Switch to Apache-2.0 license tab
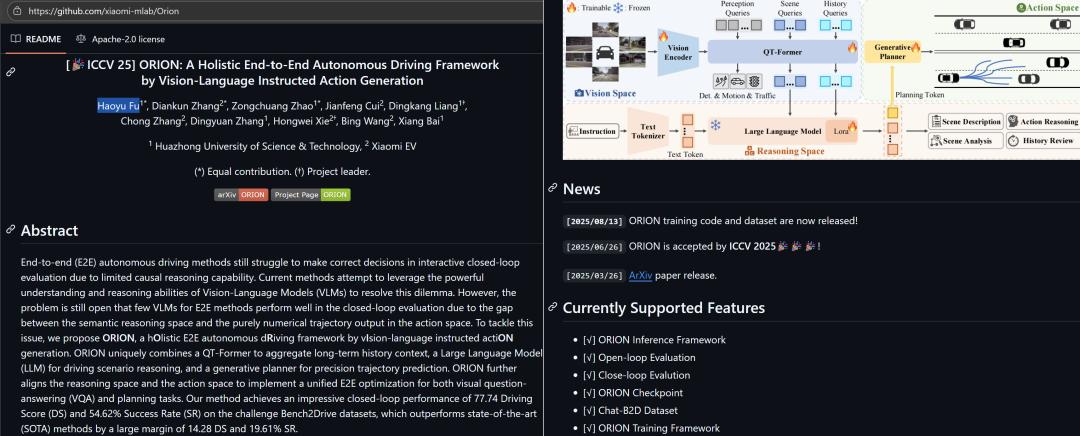Screen dimensions: 1080x436 [120, 39]
